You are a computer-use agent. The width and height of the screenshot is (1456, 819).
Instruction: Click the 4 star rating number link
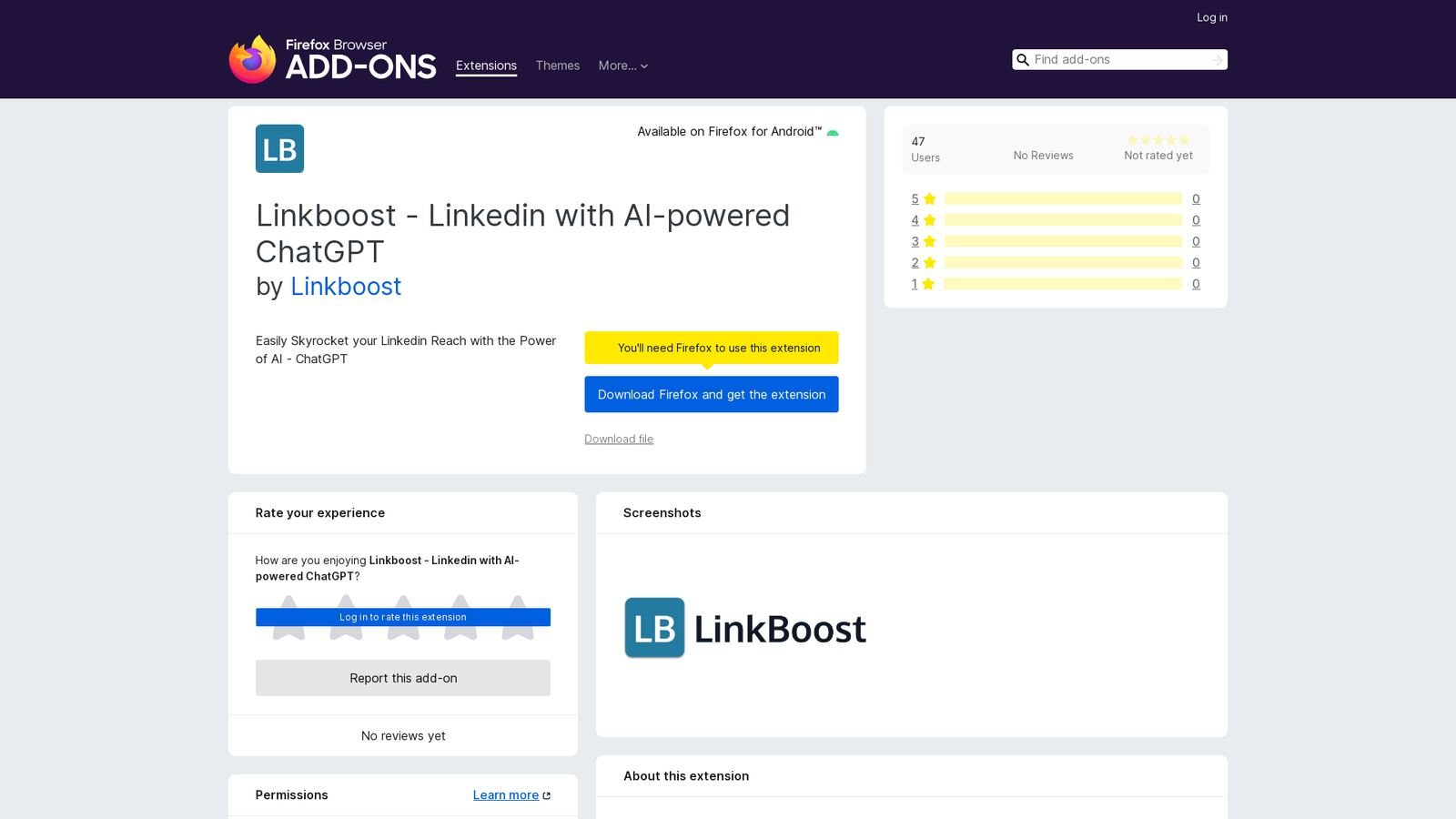click(915, 220)
